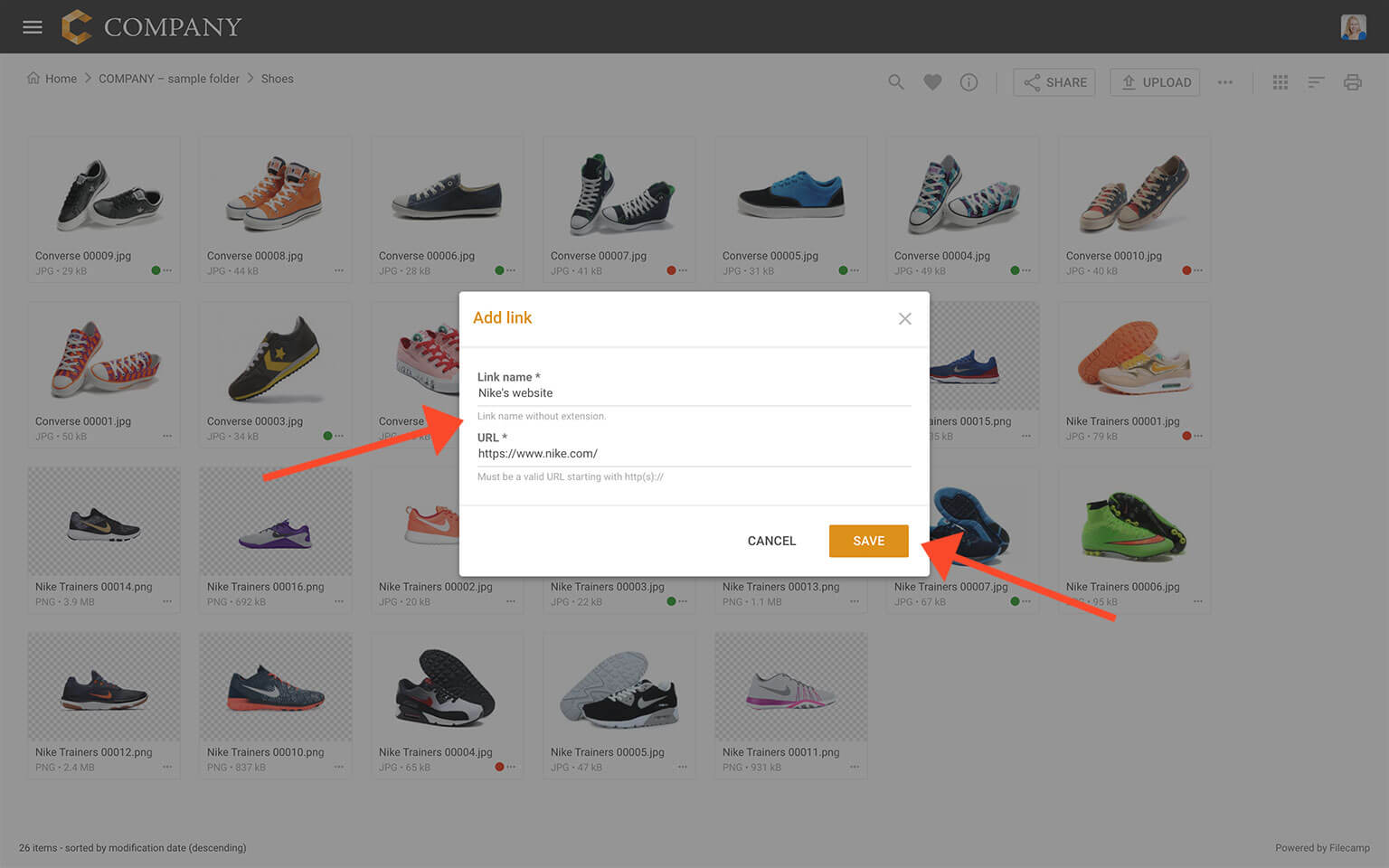Open the user profile avatar
1389x868 pixels.
pos(1353,27)
